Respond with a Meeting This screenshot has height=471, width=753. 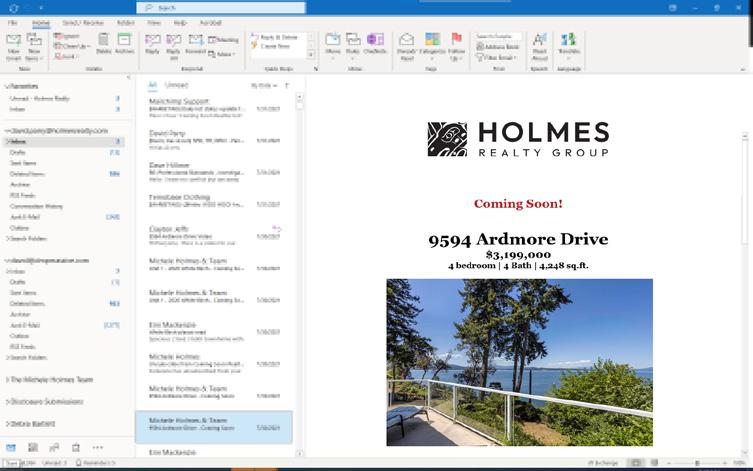223,40
